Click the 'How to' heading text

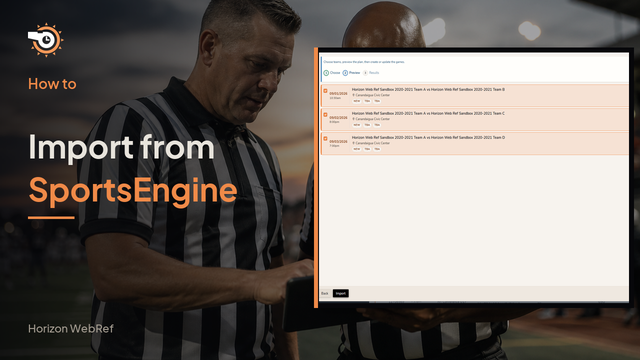52,84
